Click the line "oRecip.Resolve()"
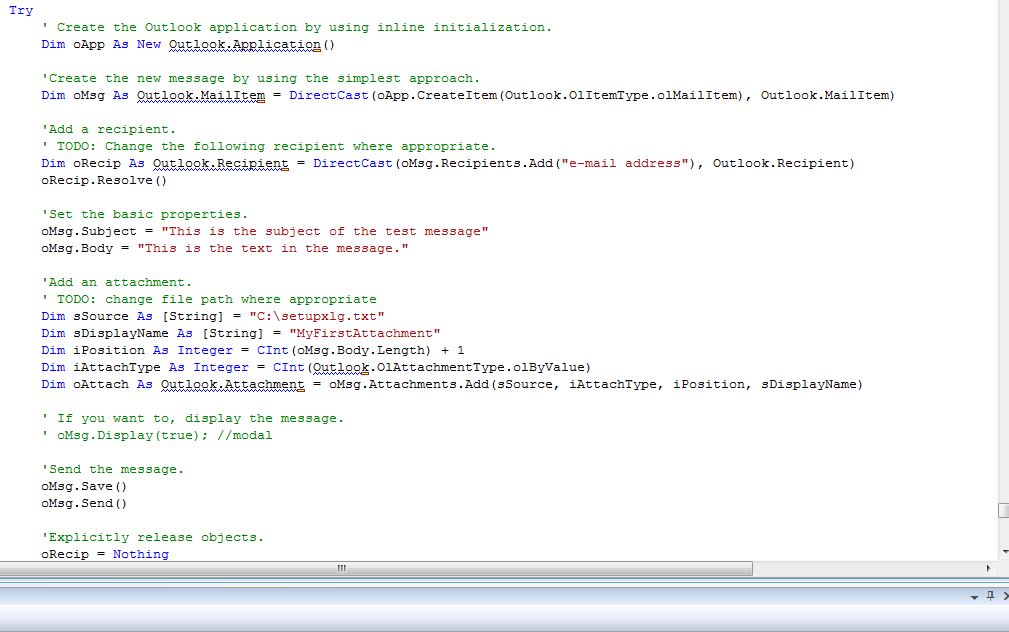Viewport: 1009px width, 632px height. click(x=104, y=181)
